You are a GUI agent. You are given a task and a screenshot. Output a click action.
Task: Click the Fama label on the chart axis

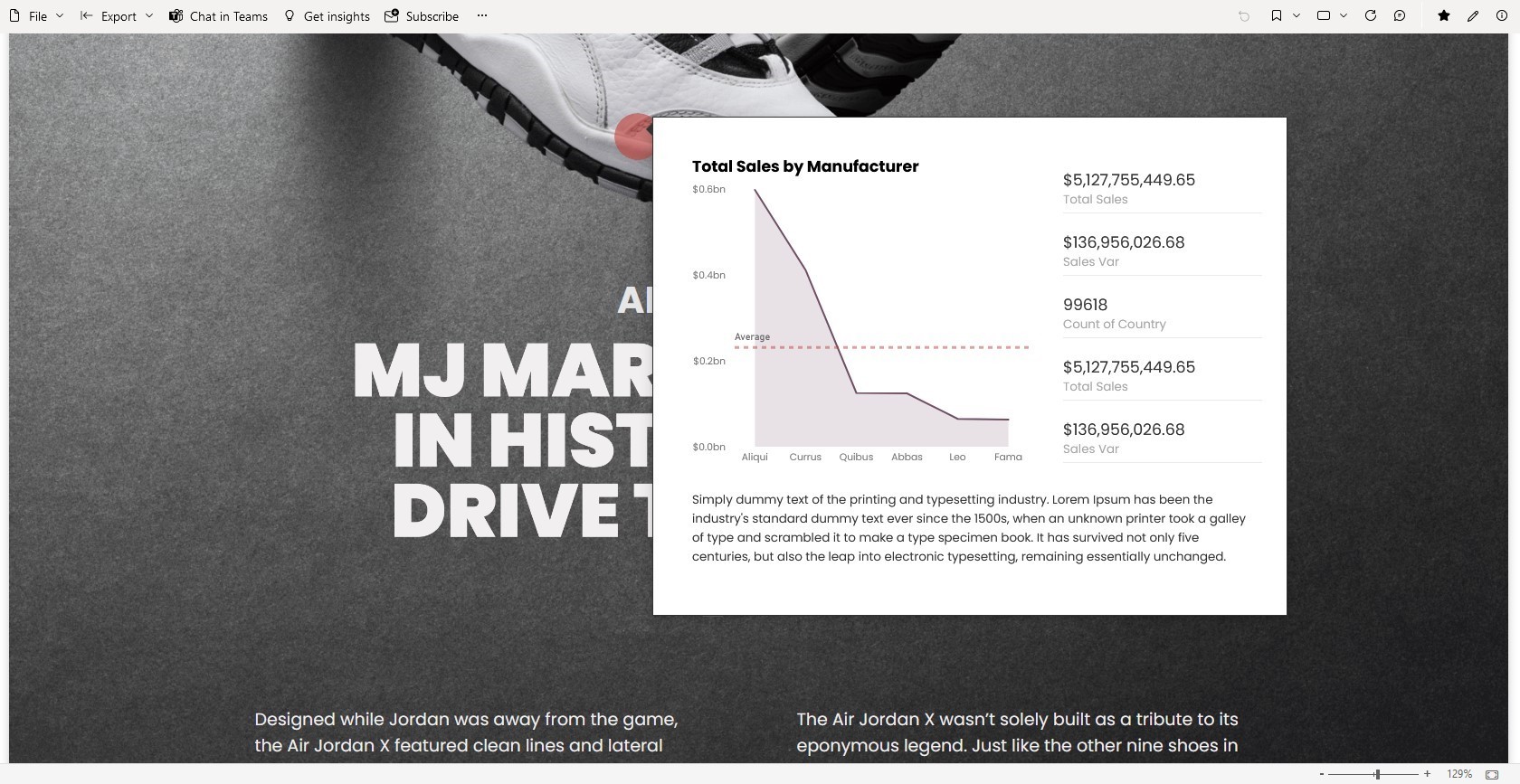pyautogui.click(x=1008, y=457)
